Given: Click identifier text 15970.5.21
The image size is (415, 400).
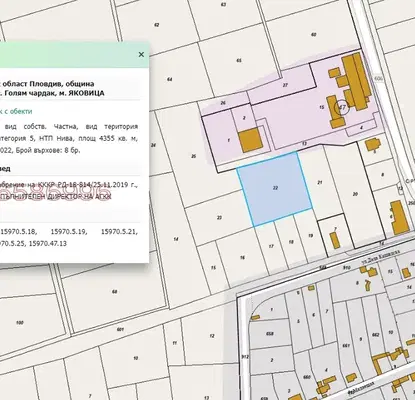Looking at the screenshot, I should coord(119,232).
